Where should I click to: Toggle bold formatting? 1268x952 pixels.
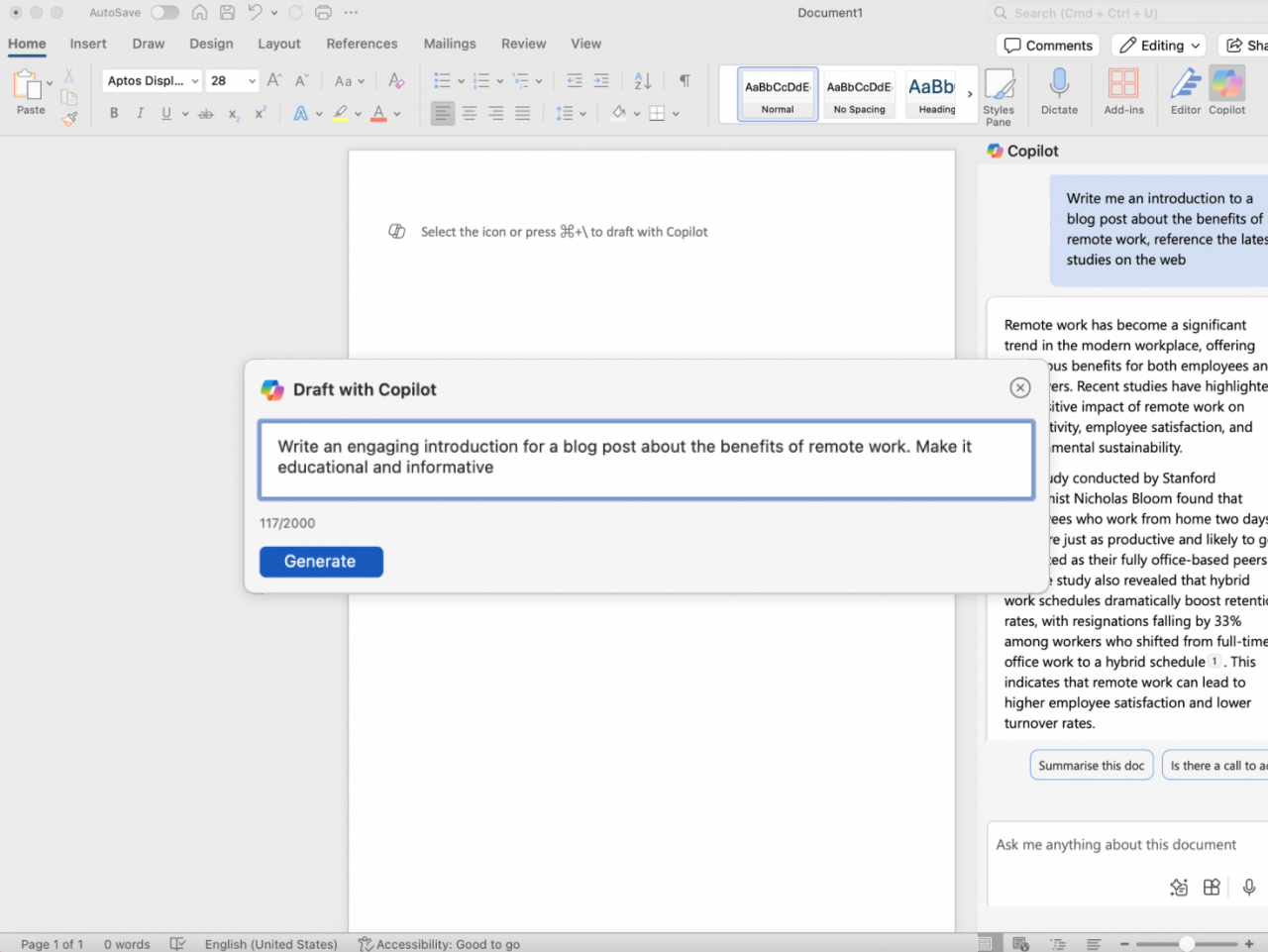click(114, 113)
